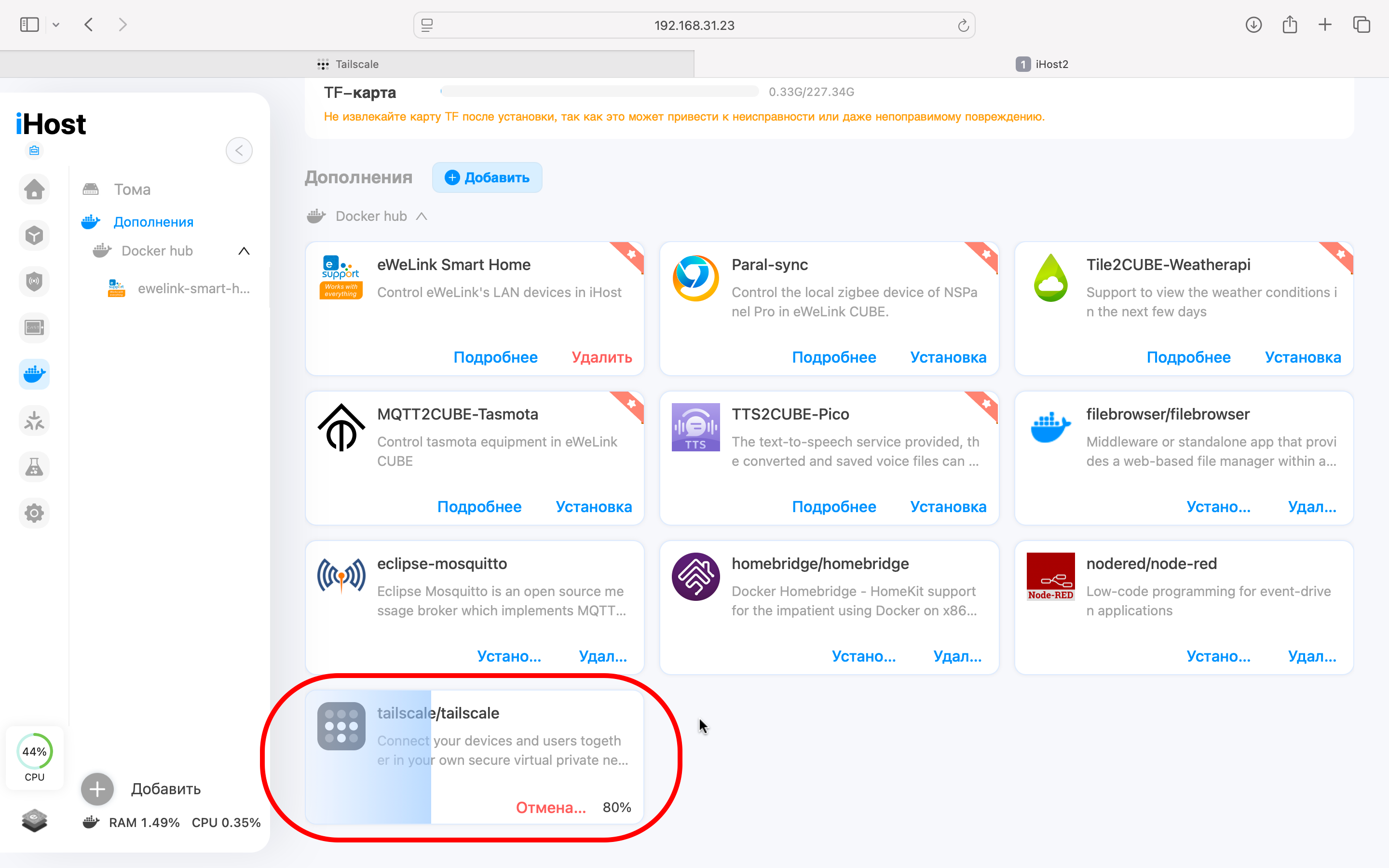The image size is (1389, 868).
Task: Click the stacked layers icon at sidebar bottom
Action: coord(34,820)
